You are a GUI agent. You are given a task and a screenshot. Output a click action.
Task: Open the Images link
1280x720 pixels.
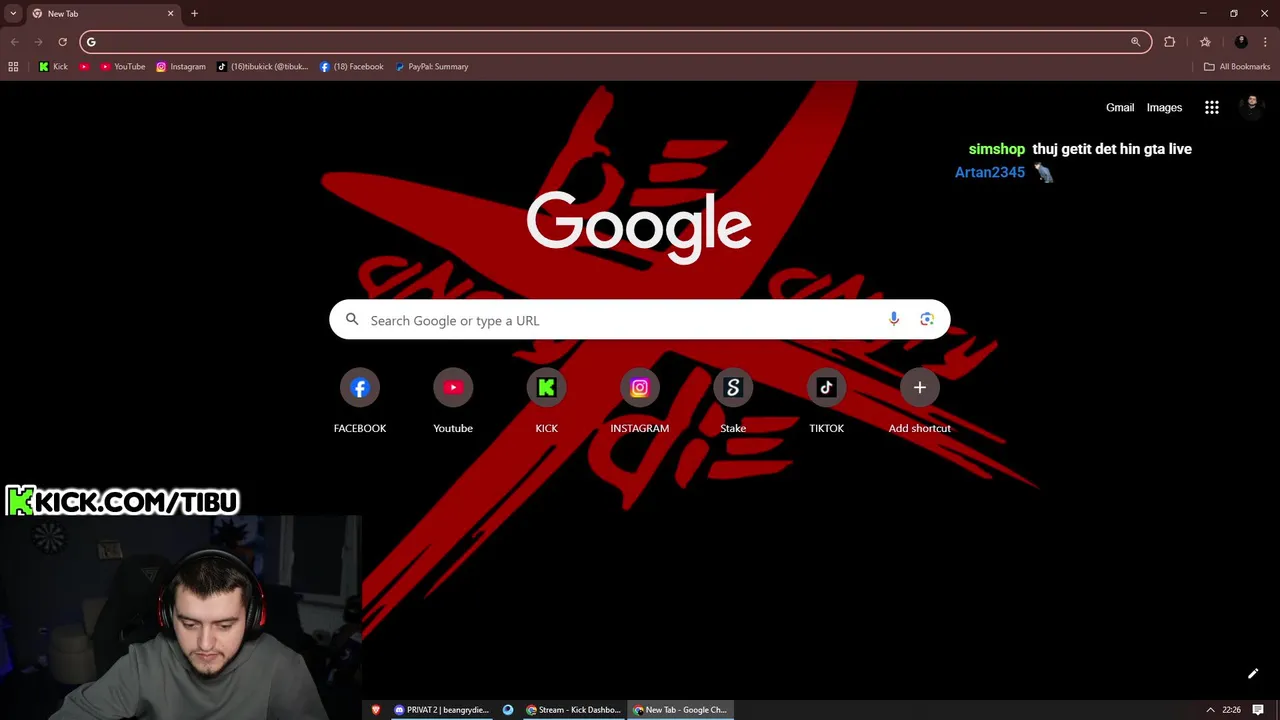click(x=1164, y=108)
